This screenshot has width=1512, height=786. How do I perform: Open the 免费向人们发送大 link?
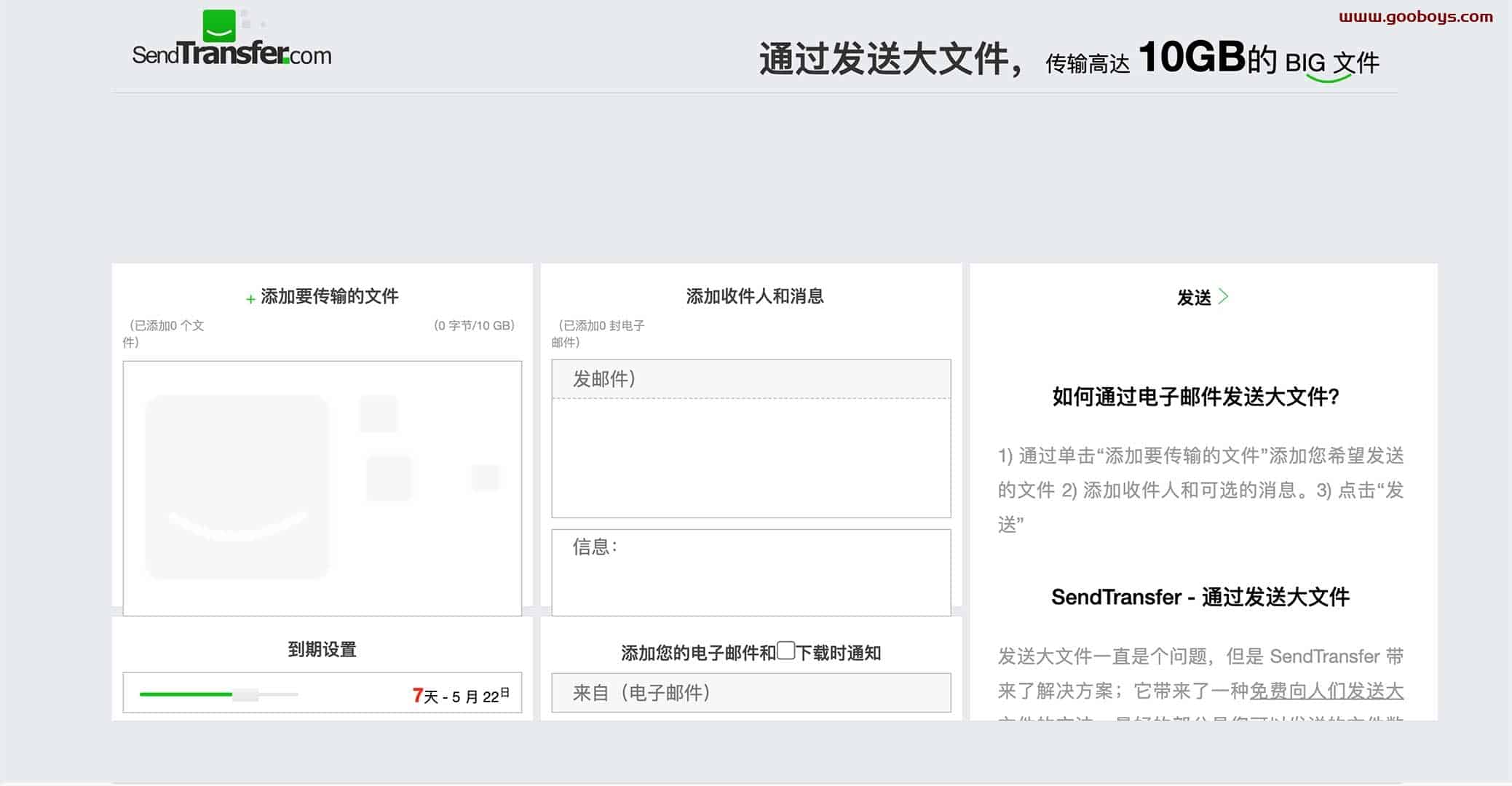[1326, 691]
